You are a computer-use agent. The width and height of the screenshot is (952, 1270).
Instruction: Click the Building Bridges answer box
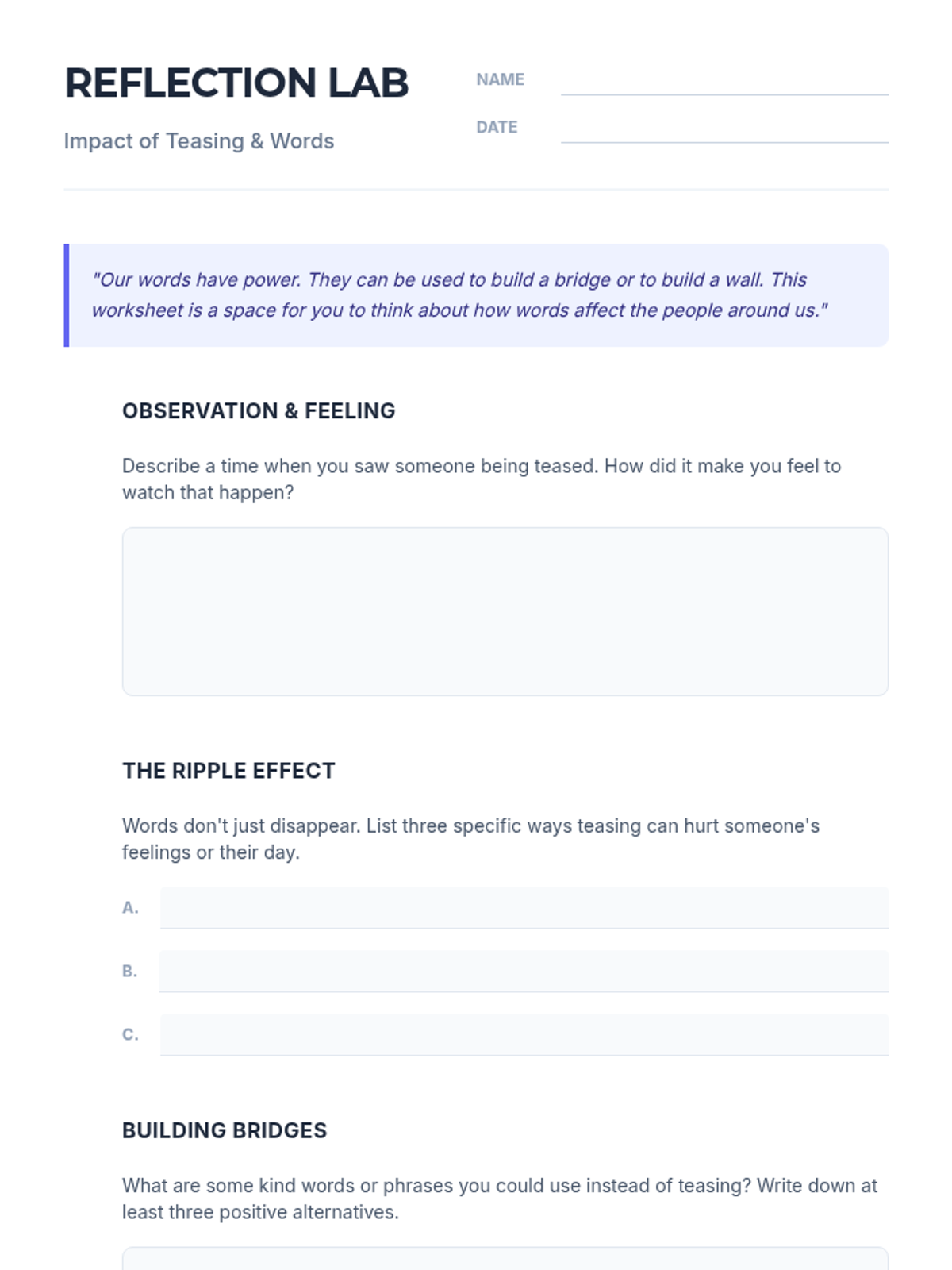[x=505, y=1259]
